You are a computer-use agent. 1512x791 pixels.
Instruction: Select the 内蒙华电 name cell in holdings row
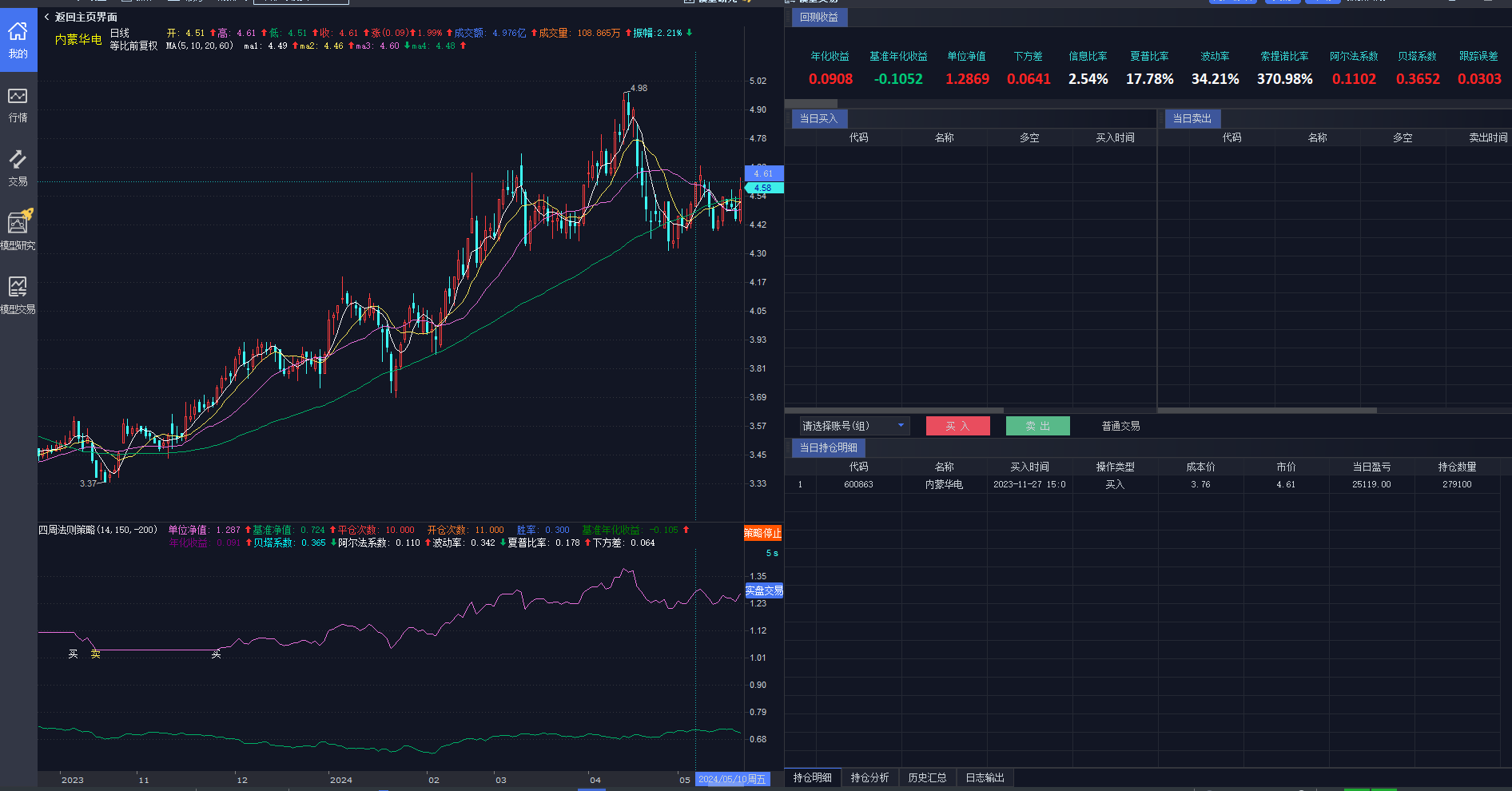(x=944, y=484)
